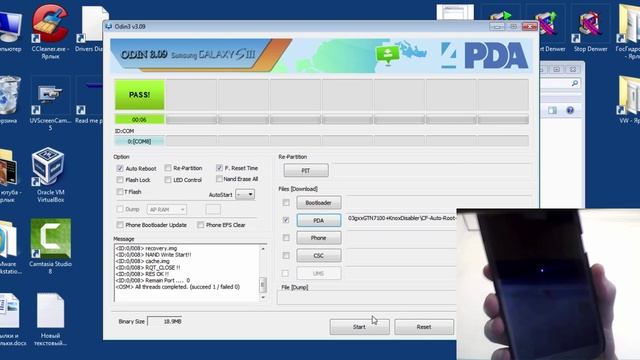Click the PIT button
This screenshot has width=640, height=360.
click(306, 170)
